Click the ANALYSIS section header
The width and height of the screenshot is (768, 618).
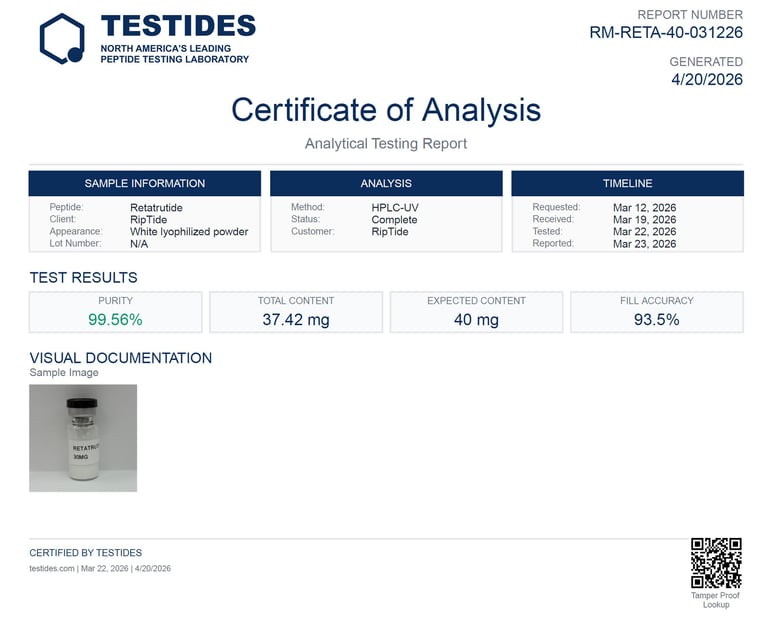pyautogui.click(x=386, y=183)
